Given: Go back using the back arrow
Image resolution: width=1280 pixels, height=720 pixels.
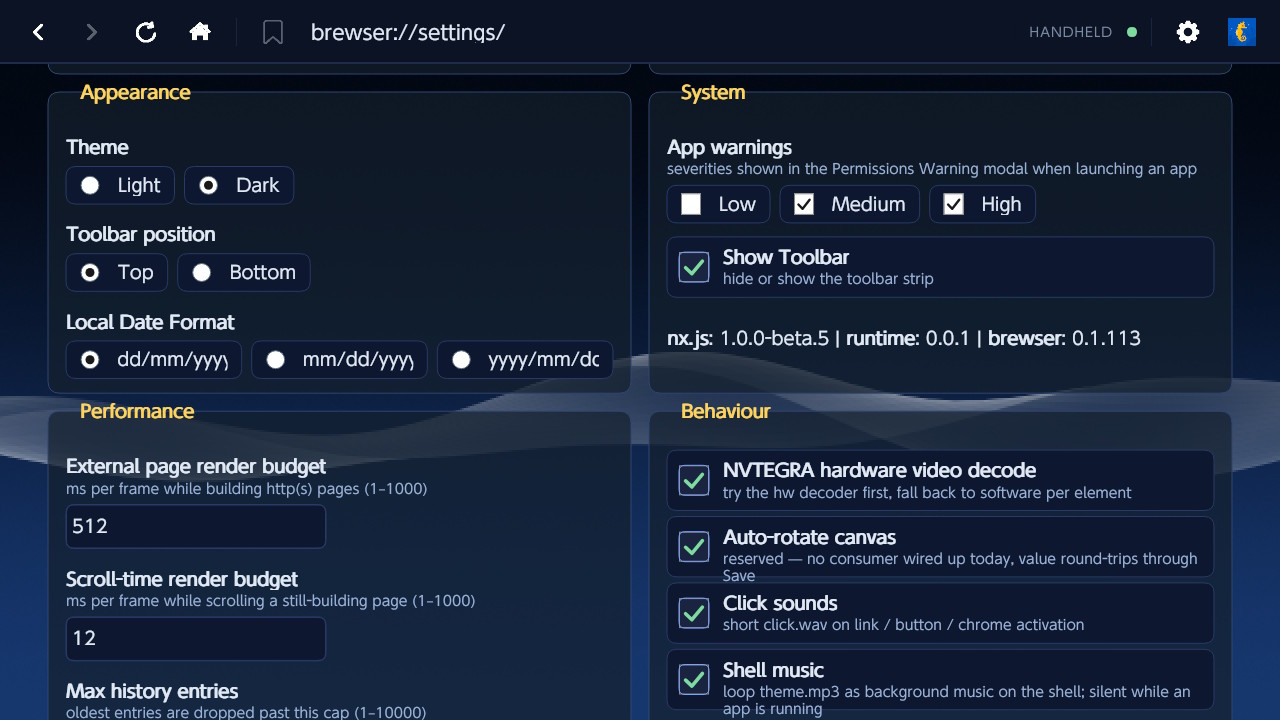Looking at the screenshot, I should pos(38,32).
